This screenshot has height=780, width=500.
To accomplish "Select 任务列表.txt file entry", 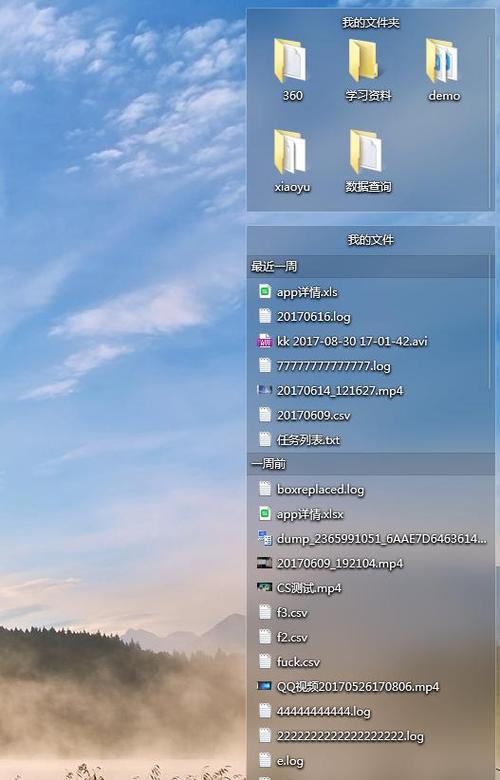I will pyautogui.click(x=371, y=440).
